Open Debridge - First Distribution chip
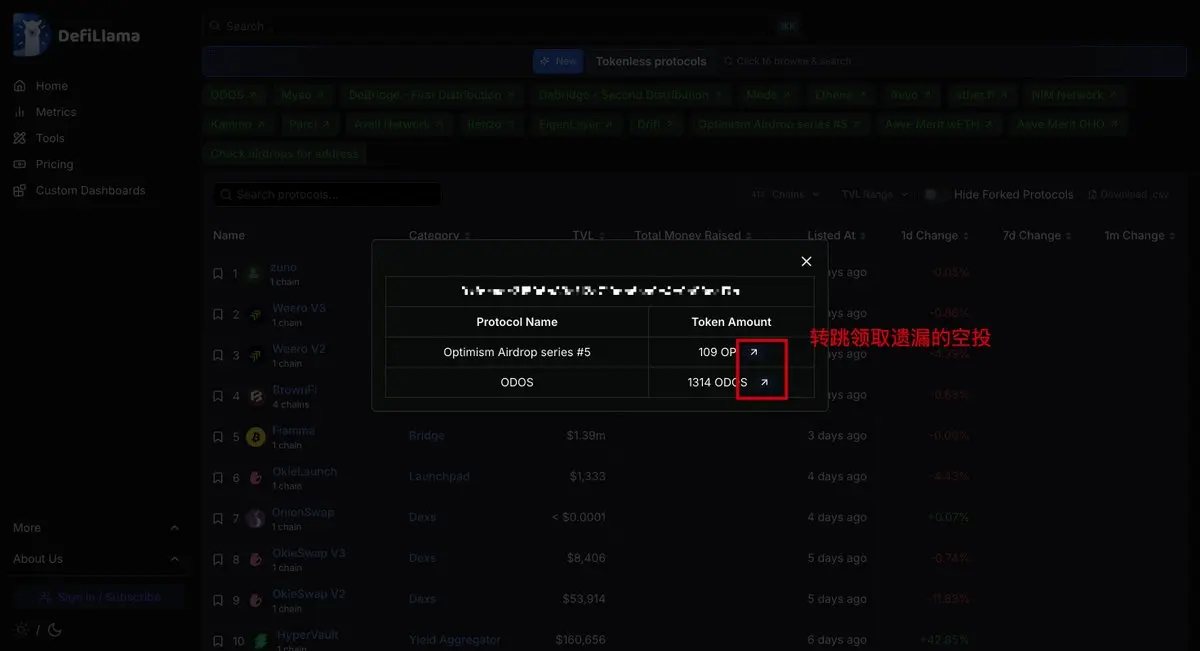Screen dimensions: 1200x651 432,95
